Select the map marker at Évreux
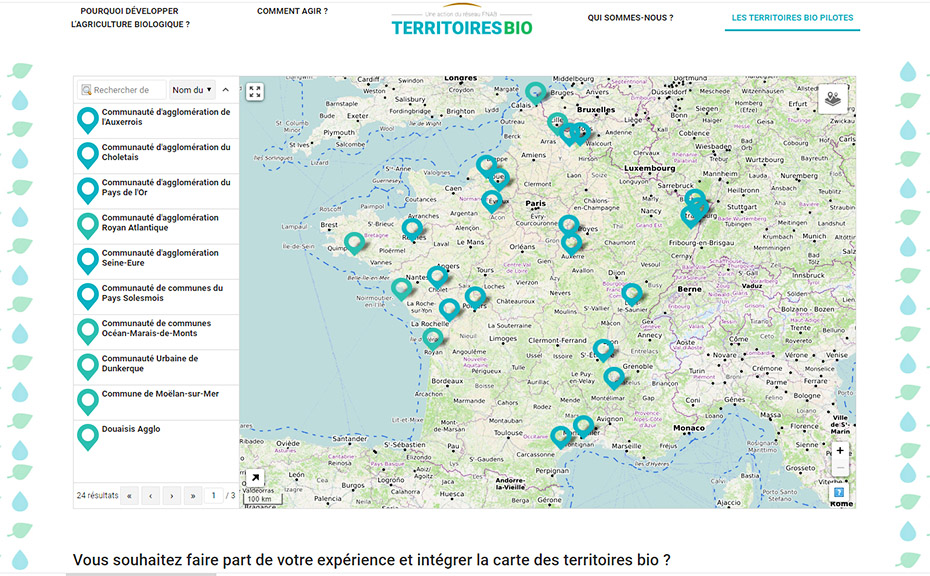 (492, 201)
